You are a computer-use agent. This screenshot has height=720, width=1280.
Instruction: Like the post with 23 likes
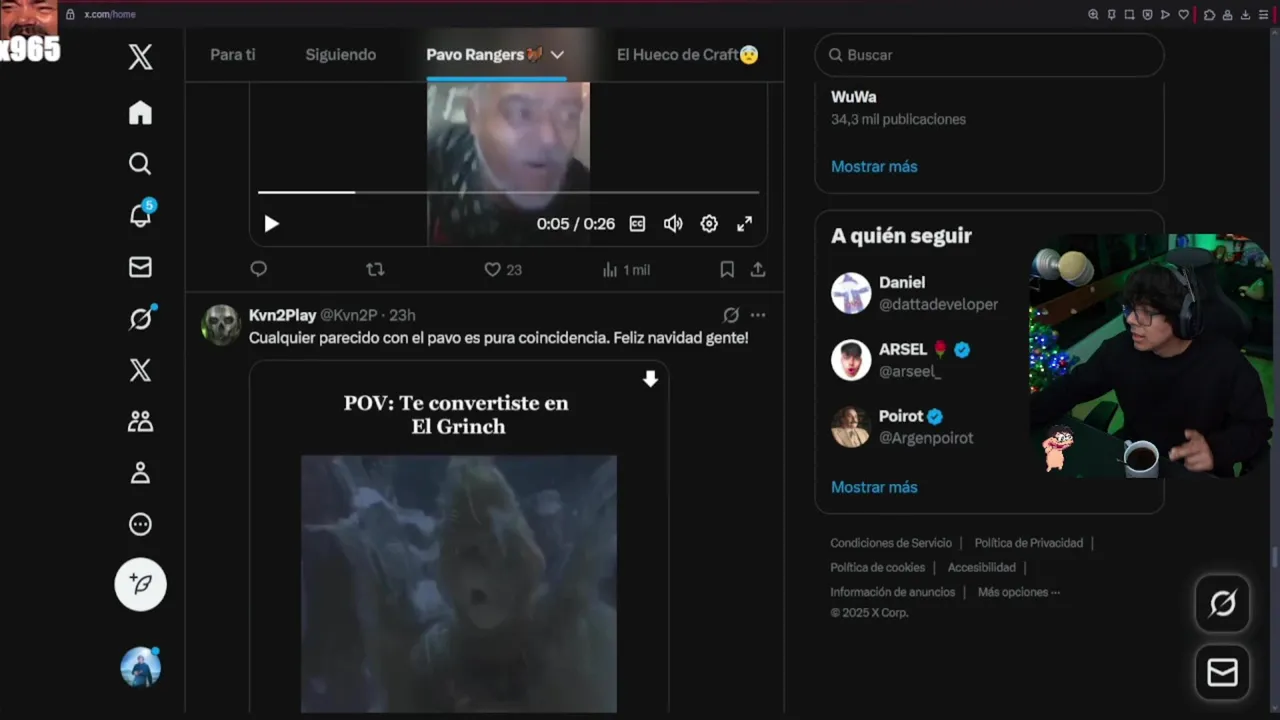[503, 269]
